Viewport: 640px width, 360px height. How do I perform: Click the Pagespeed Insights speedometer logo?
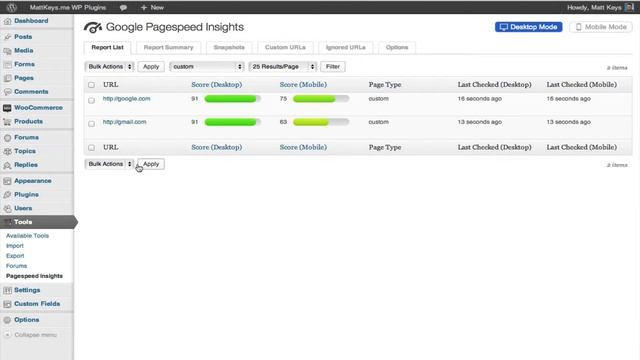[93, 27]
